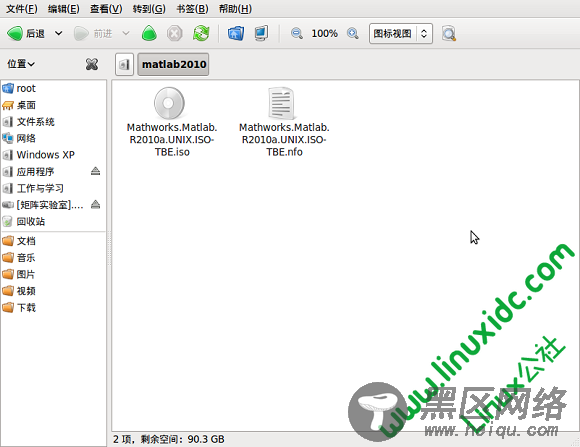Click the filesystem root path button
580x447 pixels.
[124, 64]
